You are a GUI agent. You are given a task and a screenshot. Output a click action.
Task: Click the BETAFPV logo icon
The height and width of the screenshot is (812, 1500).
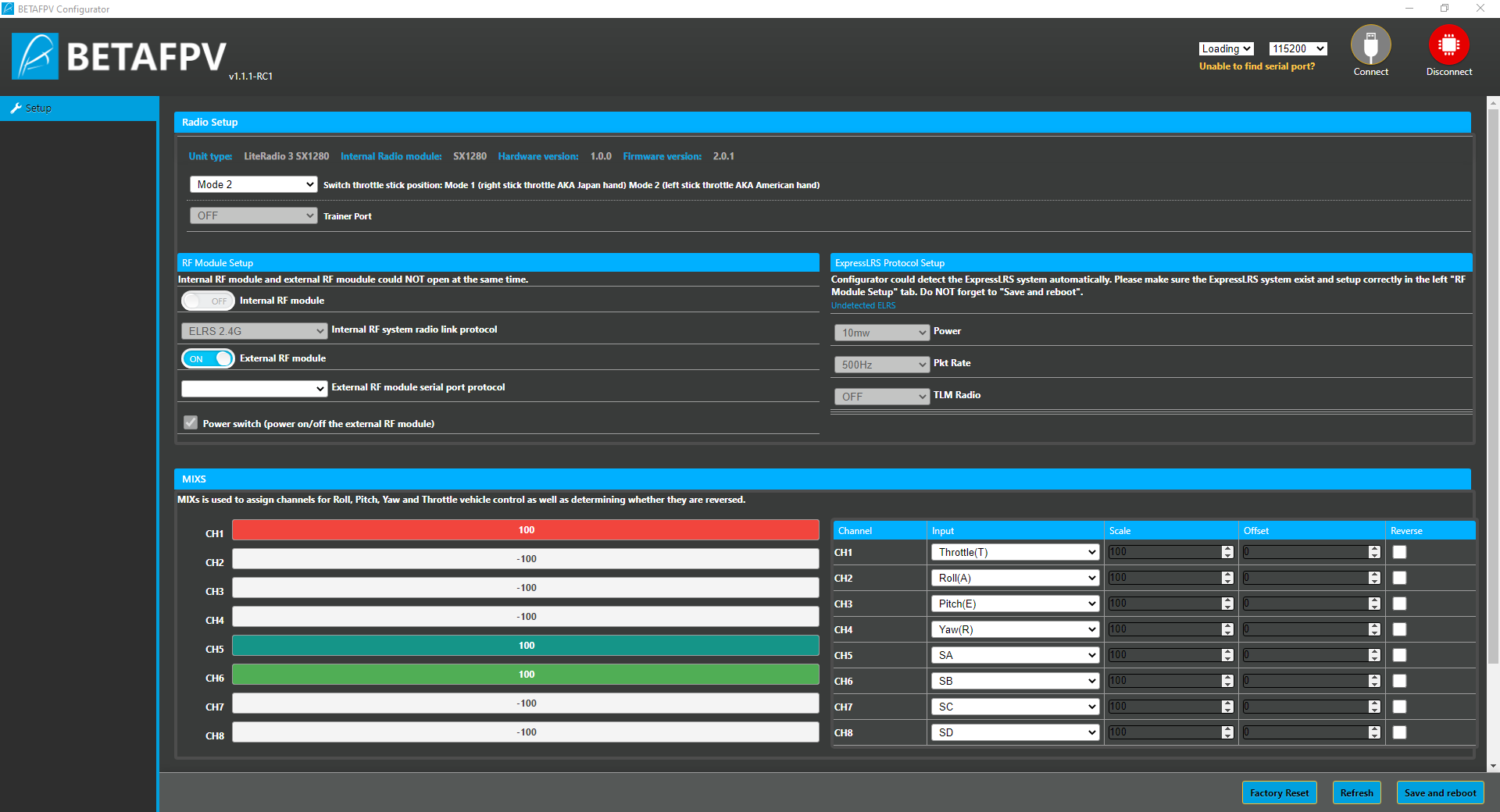point(35,56)
